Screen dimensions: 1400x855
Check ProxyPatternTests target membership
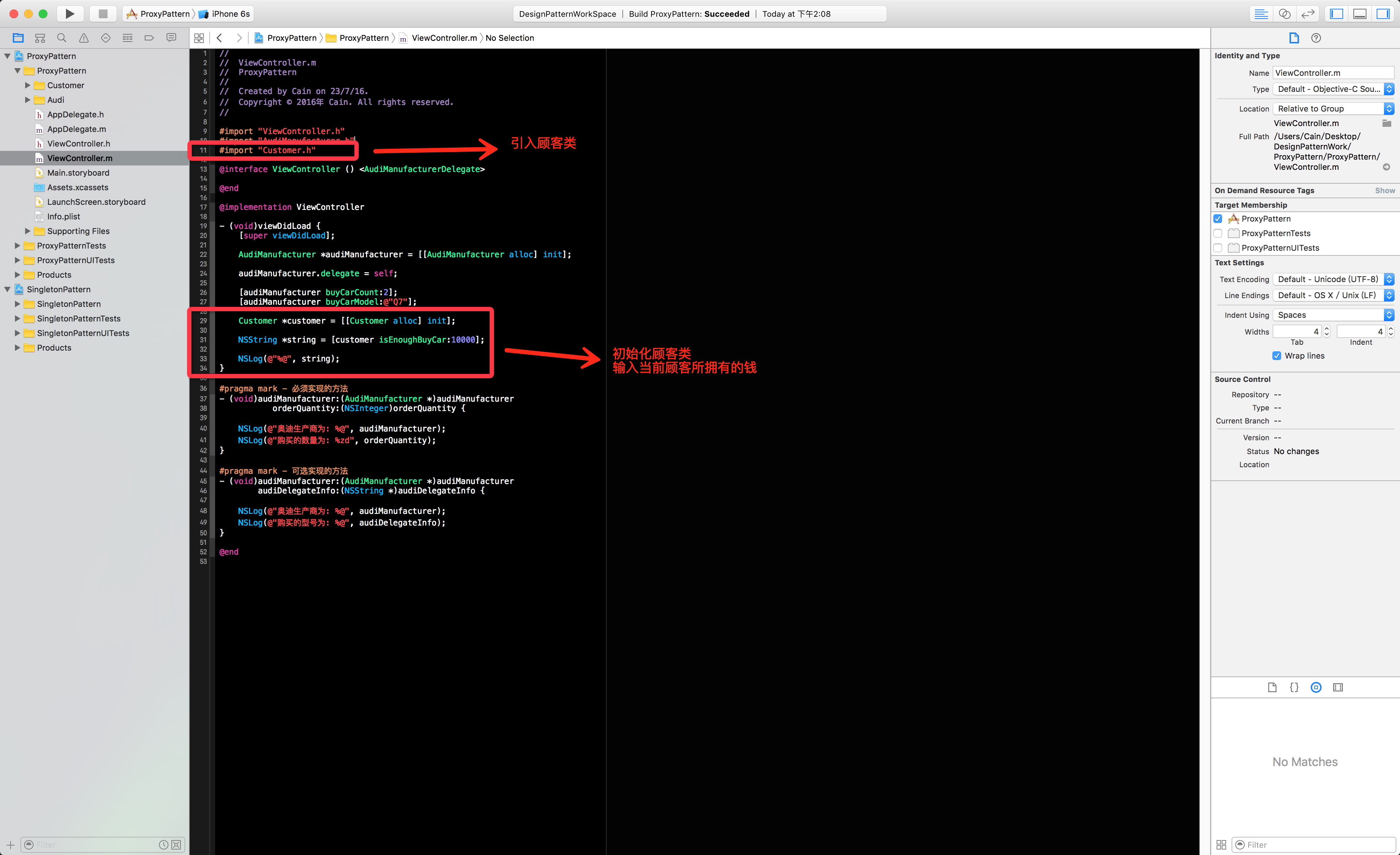1218,233
